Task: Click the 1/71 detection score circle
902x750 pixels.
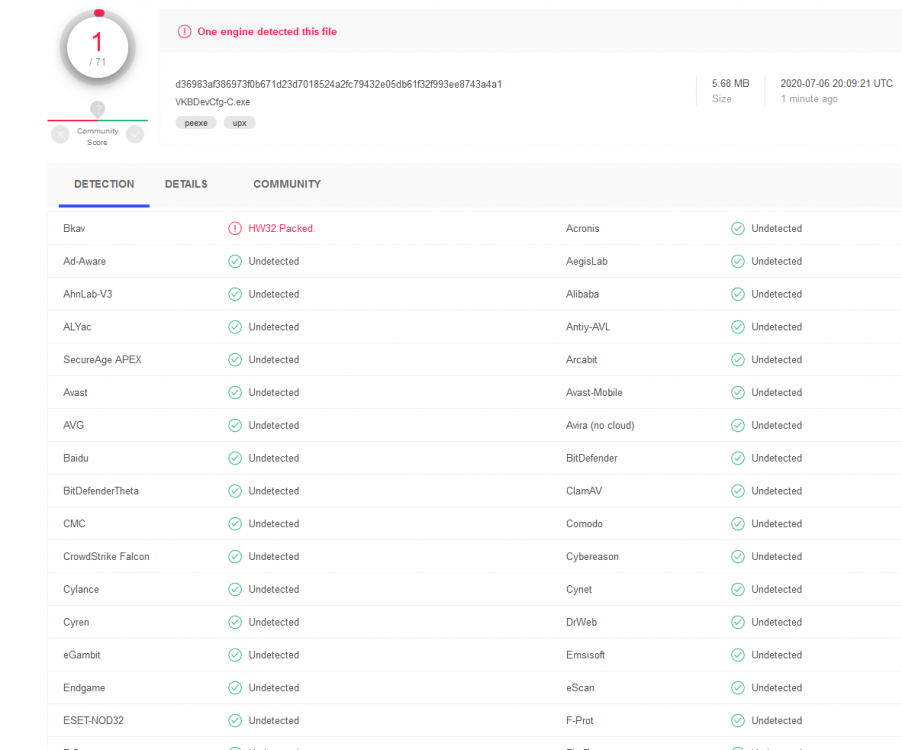Action: [97, 47]
